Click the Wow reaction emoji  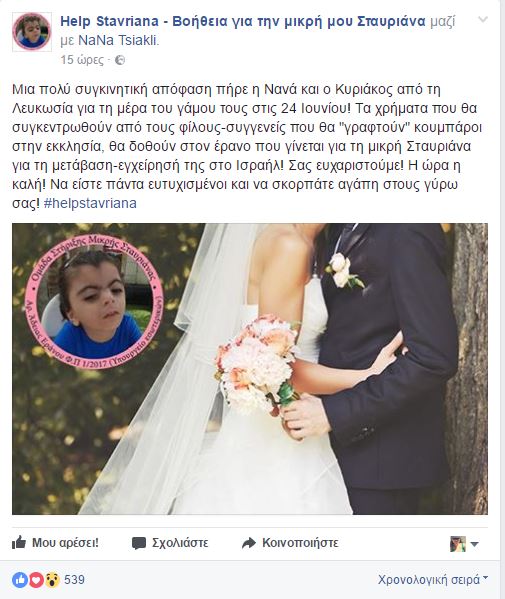tap(52, 580)
